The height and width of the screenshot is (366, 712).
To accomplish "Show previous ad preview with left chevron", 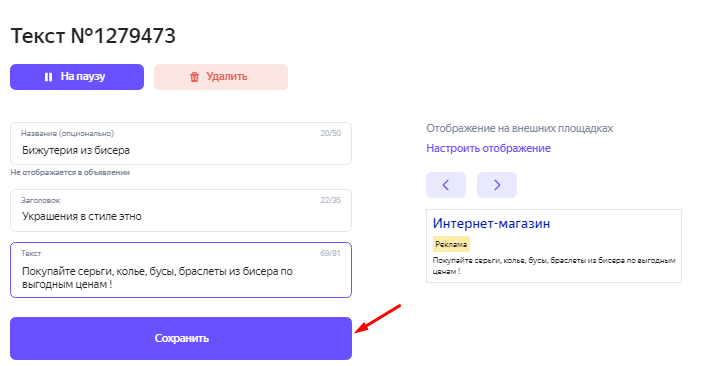I will pos(446,185).
